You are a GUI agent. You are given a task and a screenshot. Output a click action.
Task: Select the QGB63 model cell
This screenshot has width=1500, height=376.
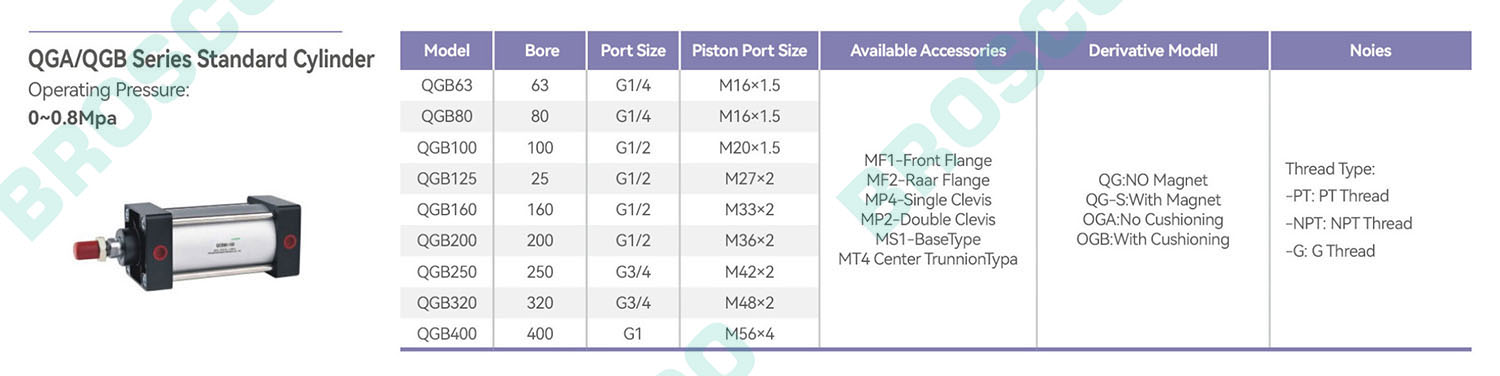coord(447,86)
